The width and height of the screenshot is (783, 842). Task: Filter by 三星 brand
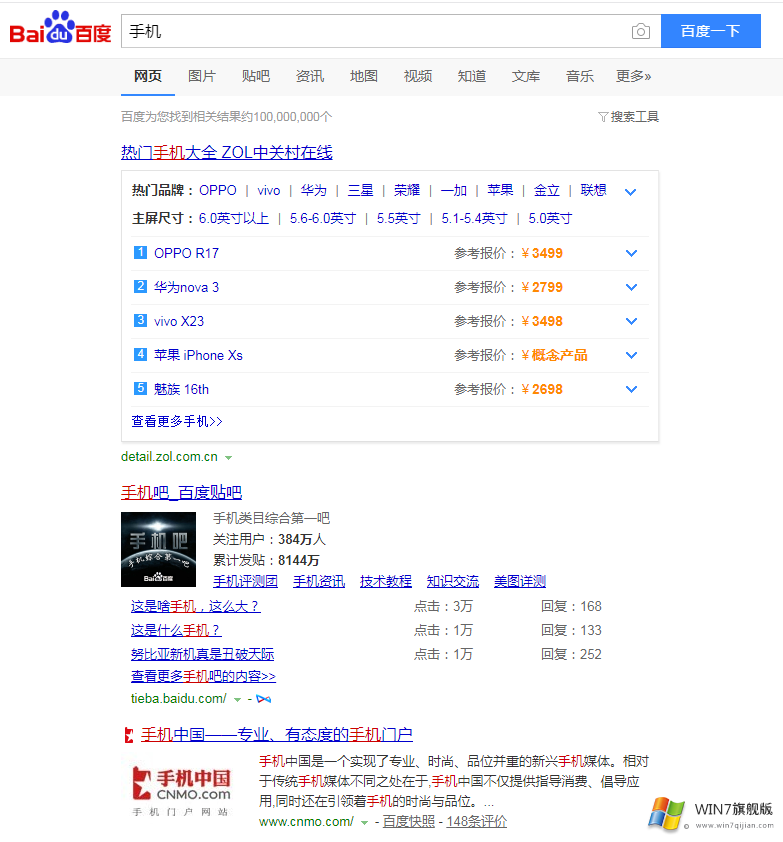coord(360,190)
